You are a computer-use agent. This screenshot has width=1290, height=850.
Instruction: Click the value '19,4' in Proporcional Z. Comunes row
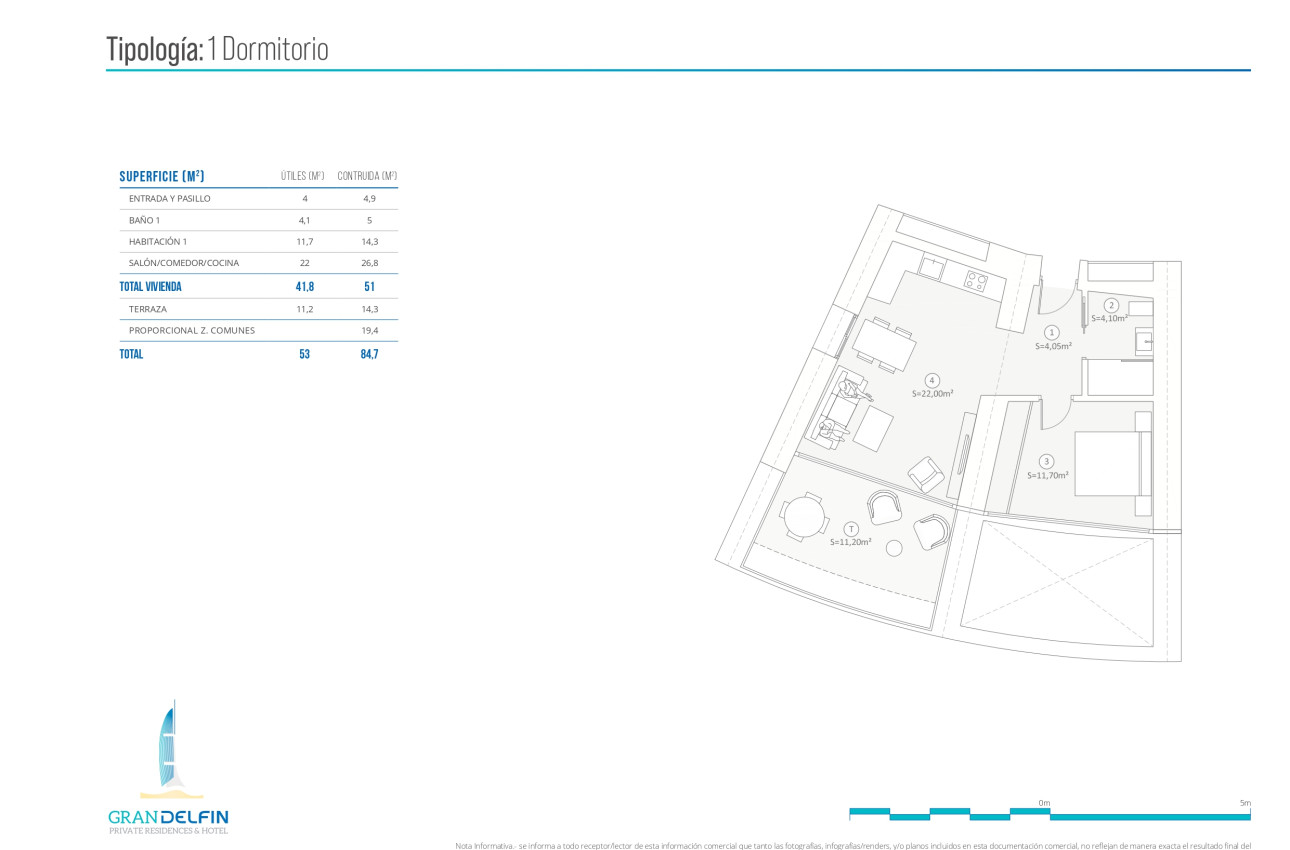pos(369,330)
